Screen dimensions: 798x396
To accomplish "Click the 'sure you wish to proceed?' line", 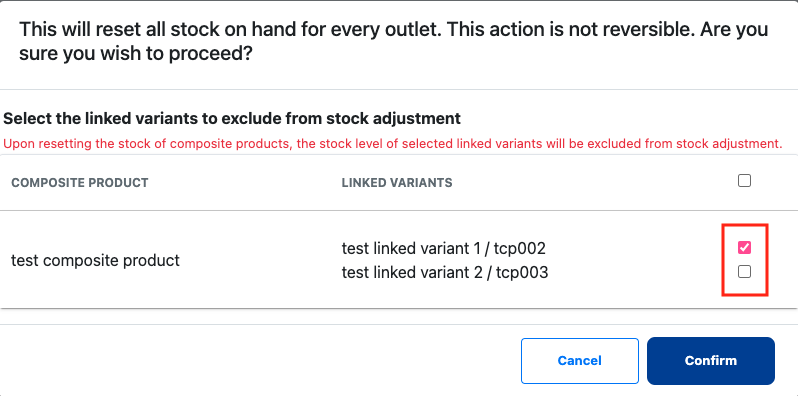I will coord(136,54).
